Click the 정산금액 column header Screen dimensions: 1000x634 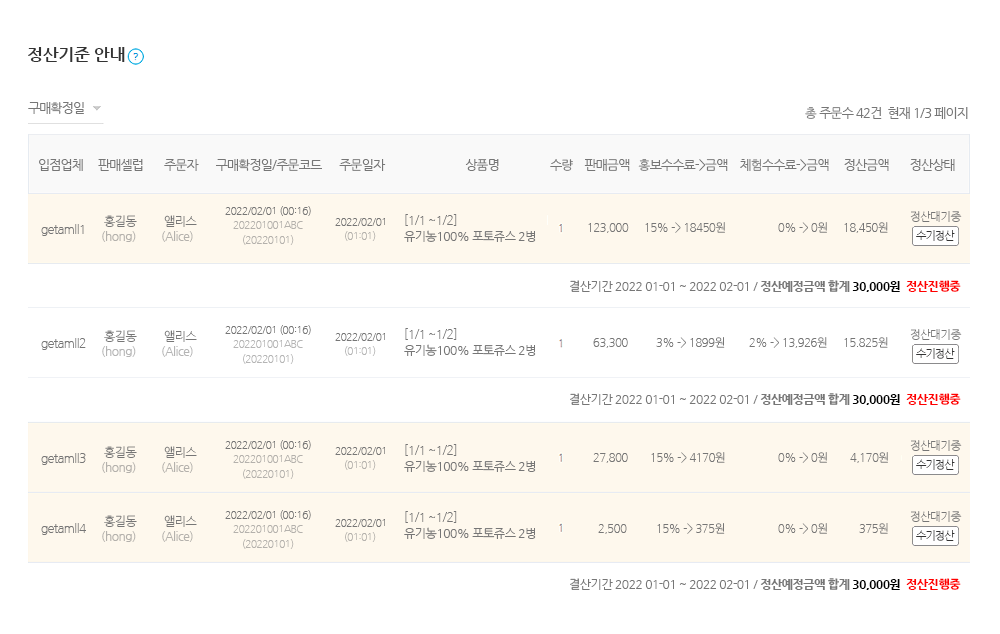tap(866, 165)
